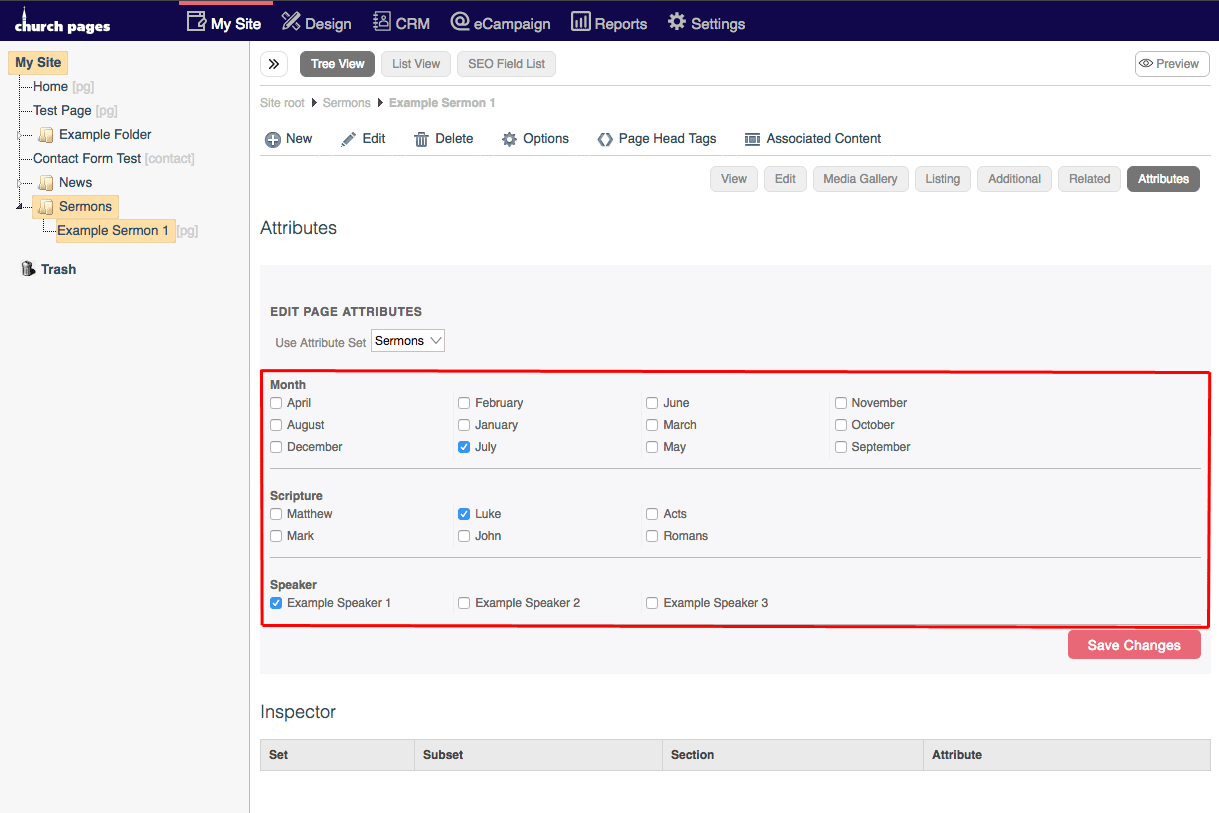Click the My Site root node
The width and height of the screenshot is (1219, 813).
pyautogui.click(x=38, y=63)
